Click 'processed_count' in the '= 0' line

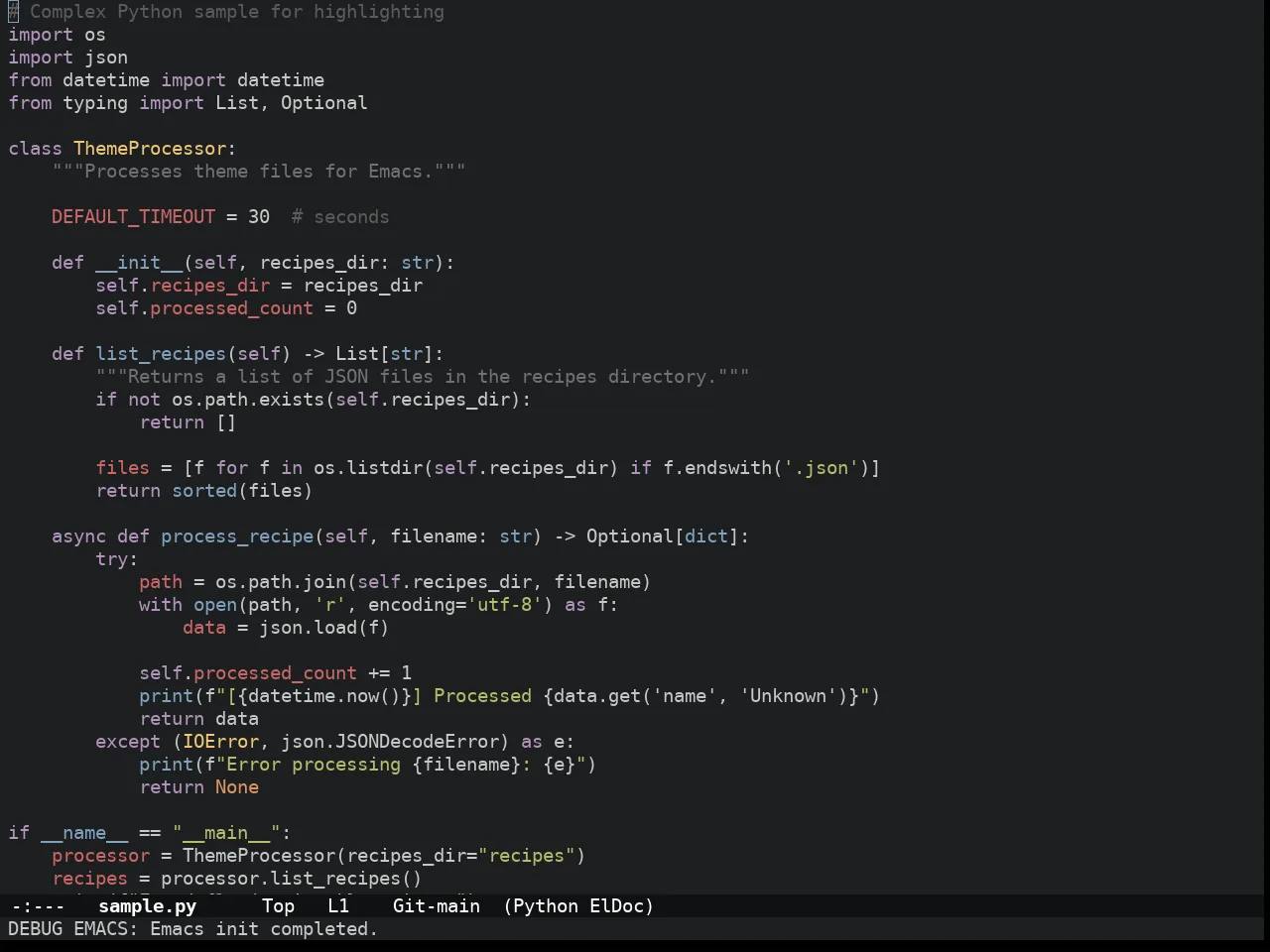pos(231,308)
